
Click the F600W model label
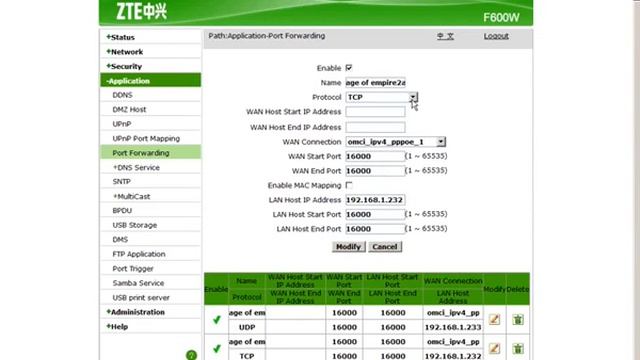tap(501, 18)
